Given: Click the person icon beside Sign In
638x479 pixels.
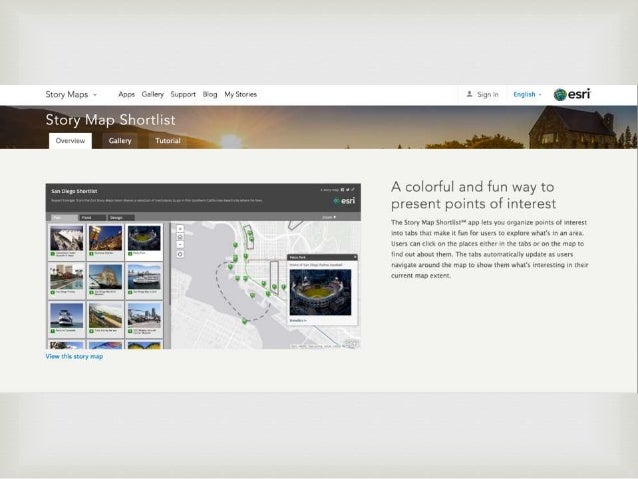Looking at the screenshot, I should coord(469,94).
